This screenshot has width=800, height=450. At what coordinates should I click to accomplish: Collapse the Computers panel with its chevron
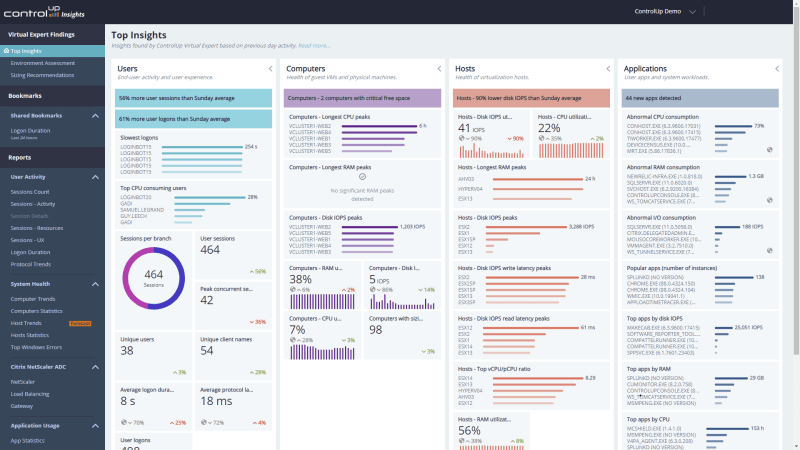pyautogui.click(x=439, y=69)
